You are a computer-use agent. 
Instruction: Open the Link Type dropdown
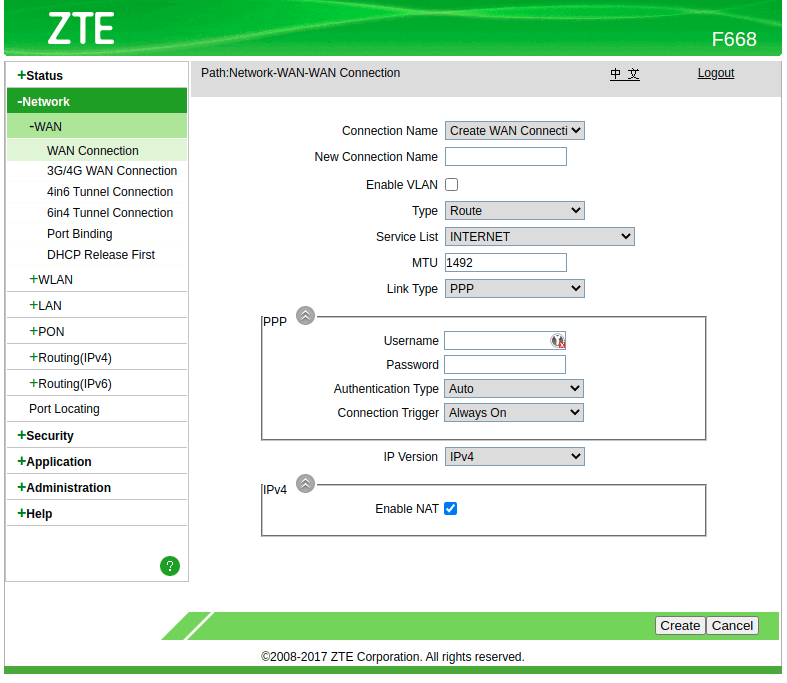tap(514, 289)
